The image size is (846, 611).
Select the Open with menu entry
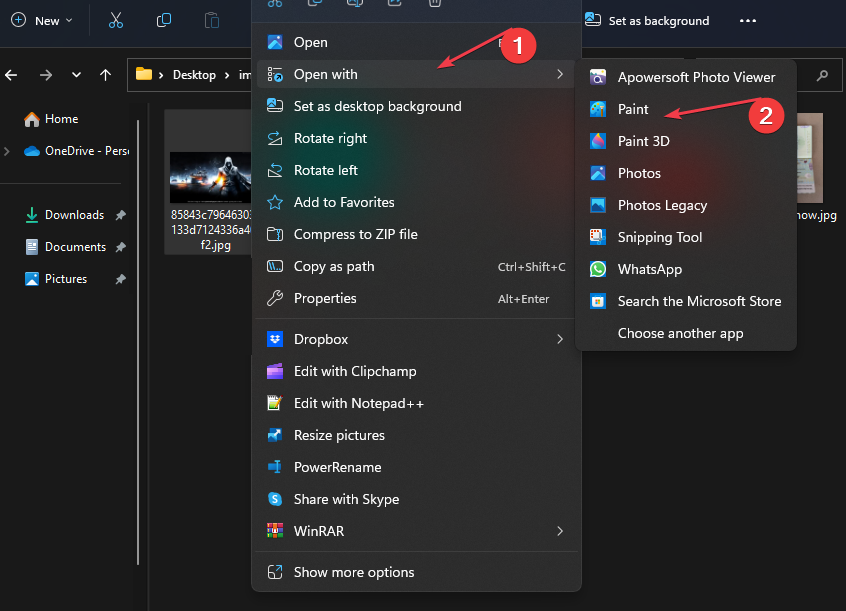417,74
